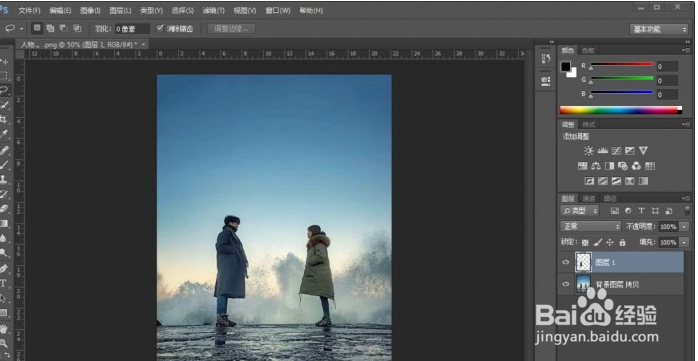Screen dimensions: 698x361
Task: Toggle lock image pixels brush icon
Action: 598,243
